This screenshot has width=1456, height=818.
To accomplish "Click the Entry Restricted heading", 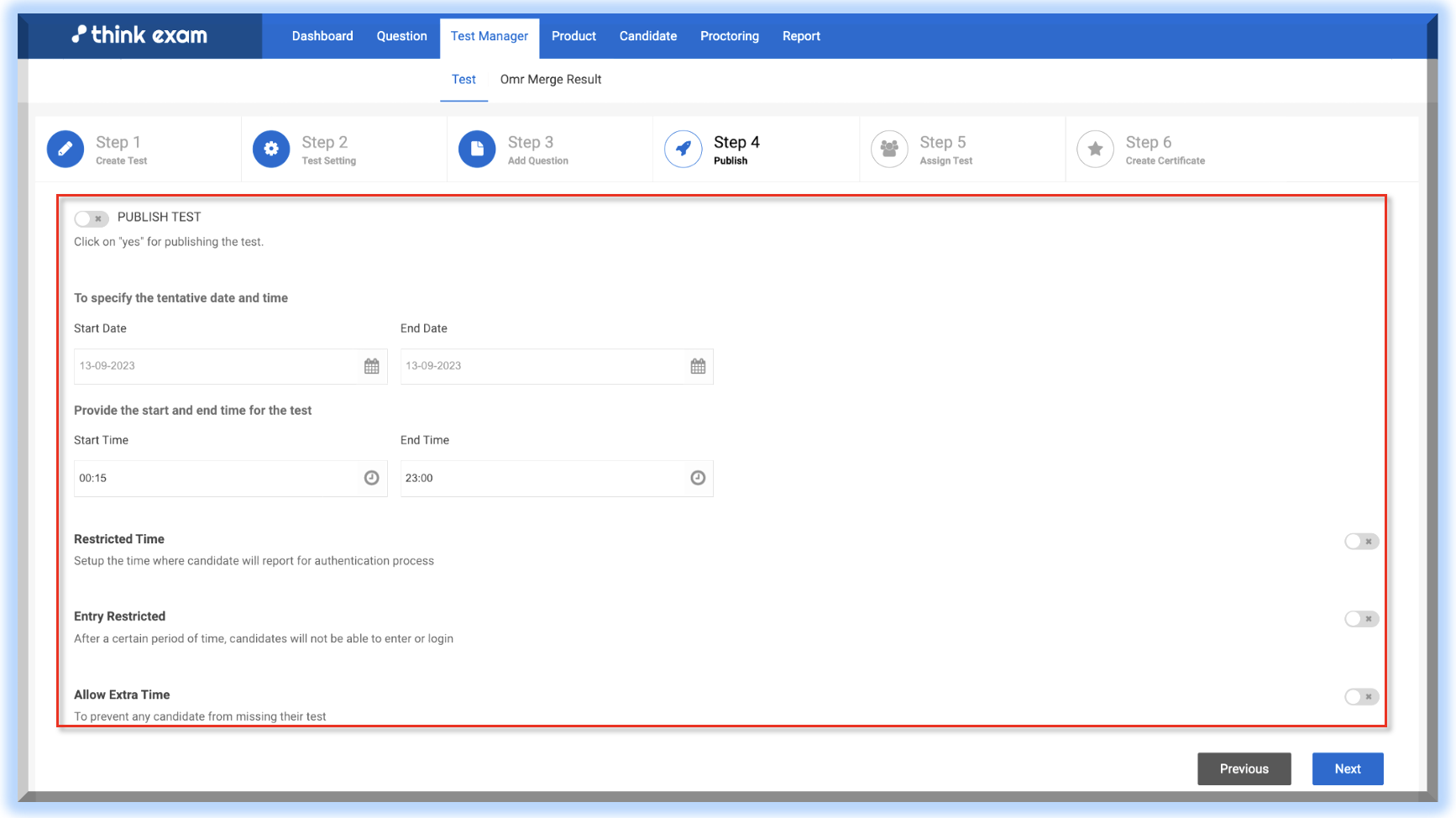I will [x=119, y=616].
